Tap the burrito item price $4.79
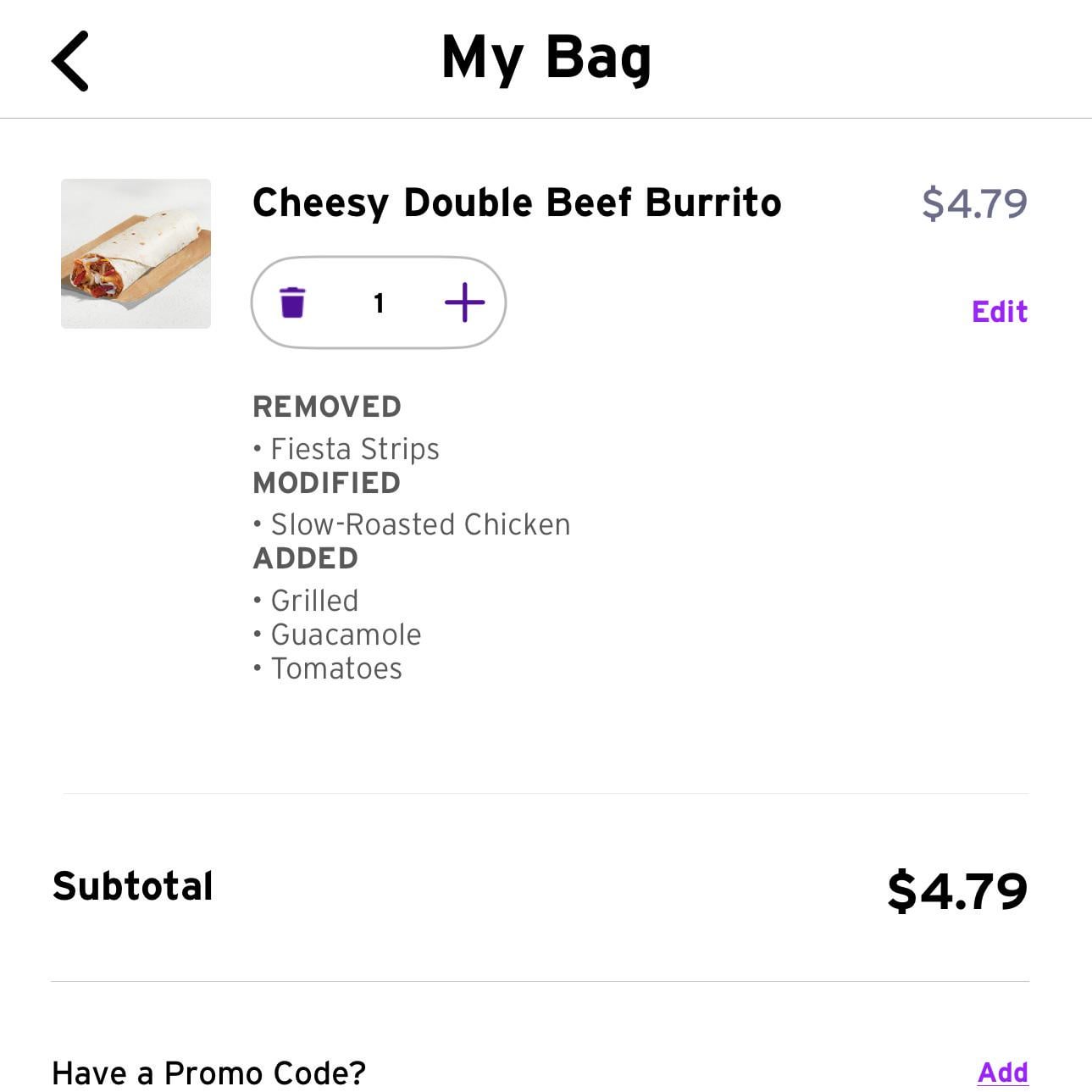1092x1092 pixels. pyautogui.click(x=974, y=203)
